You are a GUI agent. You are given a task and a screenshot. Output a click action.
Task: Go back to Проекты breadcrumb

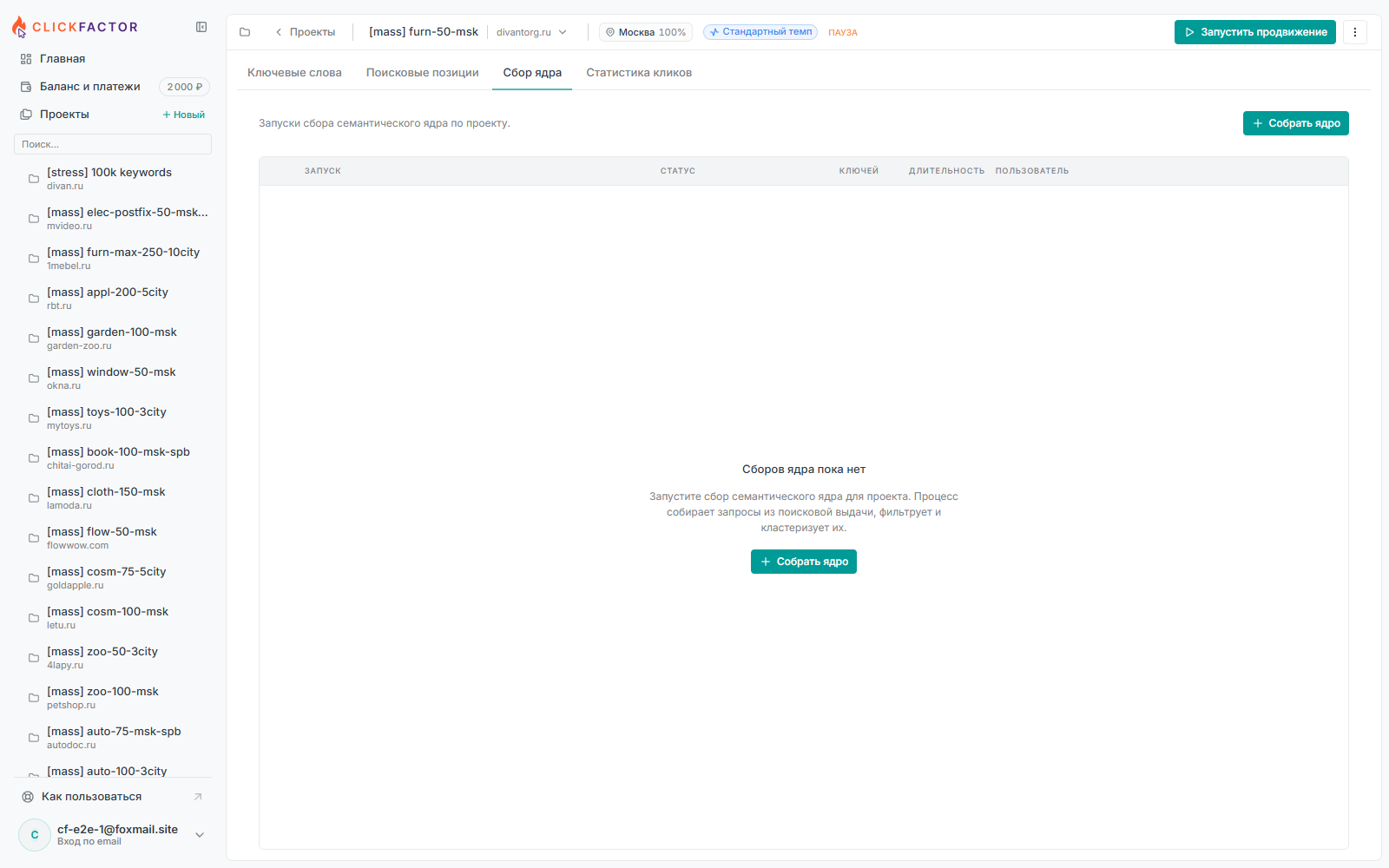coord(305,32)
